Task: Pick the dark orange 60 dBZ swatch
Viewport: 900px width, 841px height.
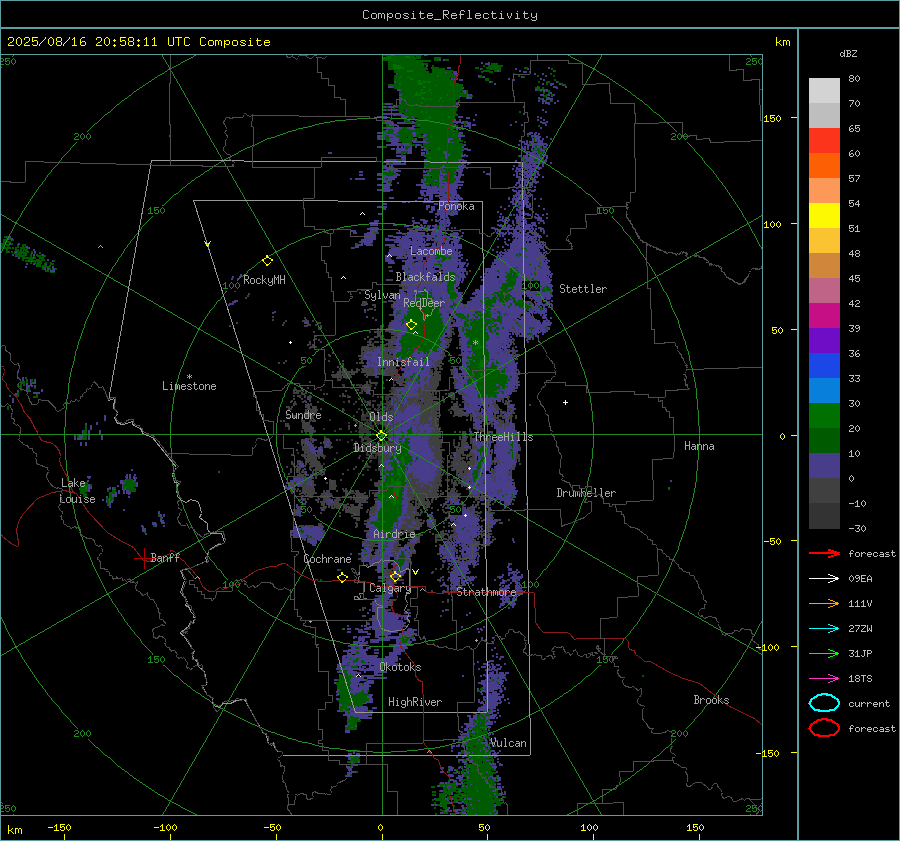Action: (x=824, y=166)
